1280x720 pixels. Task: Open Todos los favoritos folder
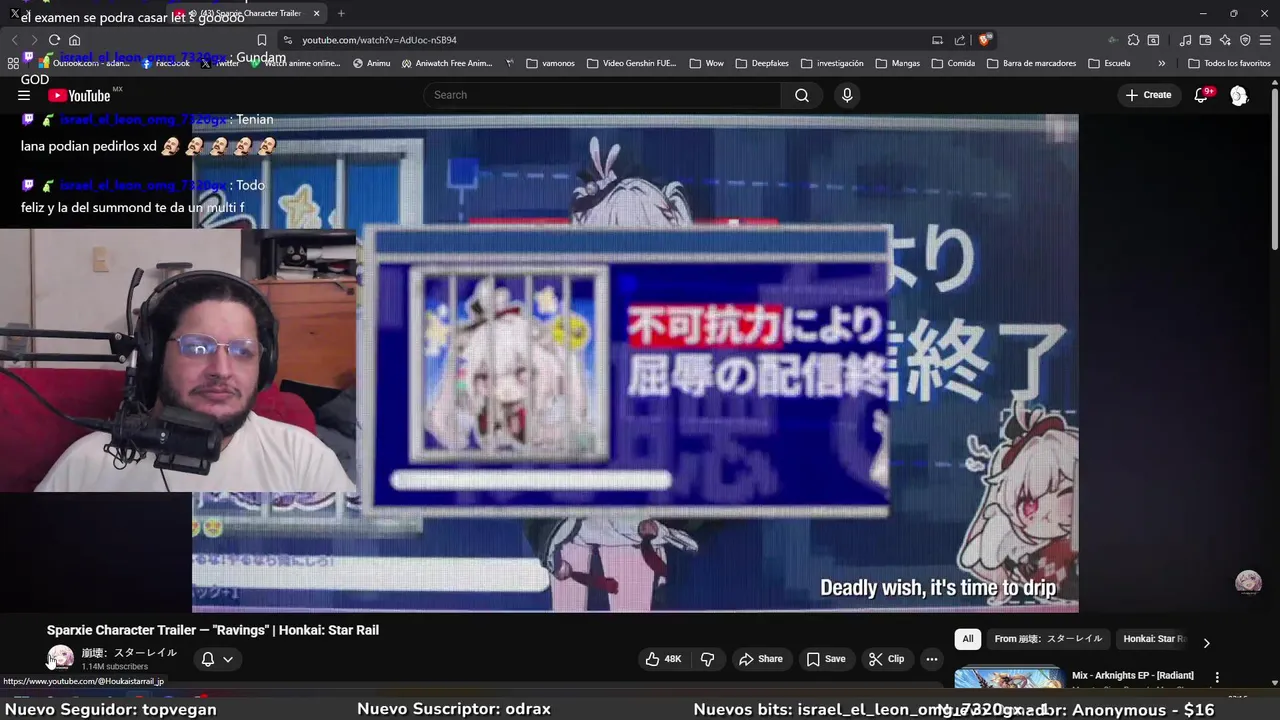coord(1229,63)
